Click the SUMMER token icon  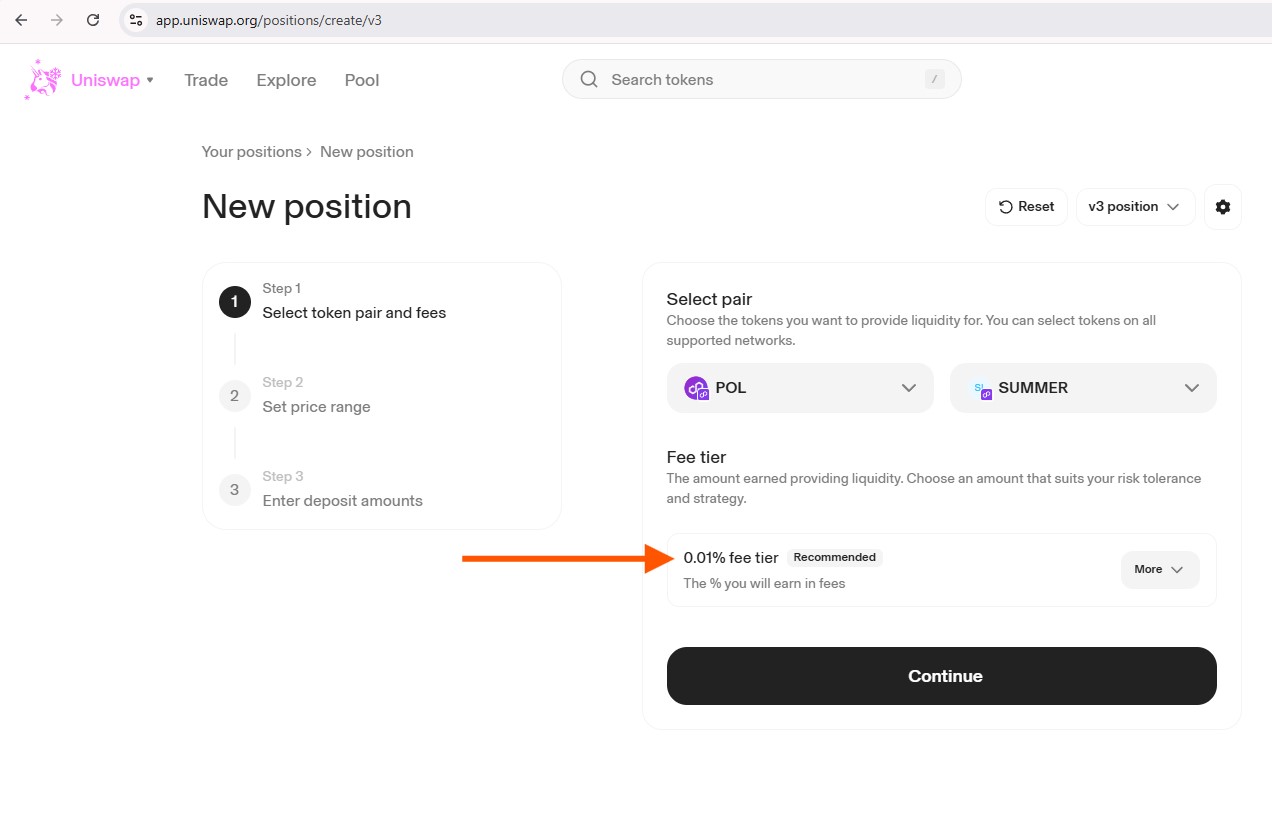click(982, 388)
